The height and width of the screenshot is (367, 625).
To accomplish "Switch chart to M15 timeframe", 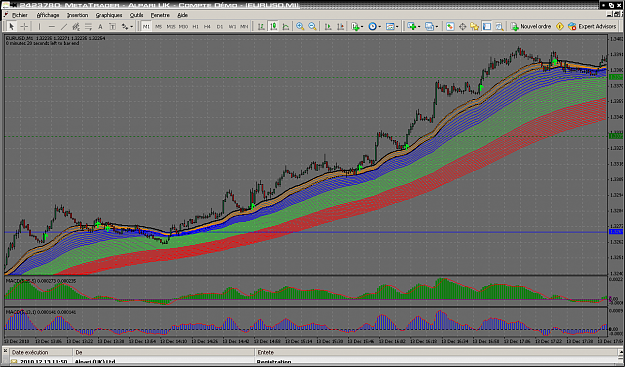I will [171, 27].
